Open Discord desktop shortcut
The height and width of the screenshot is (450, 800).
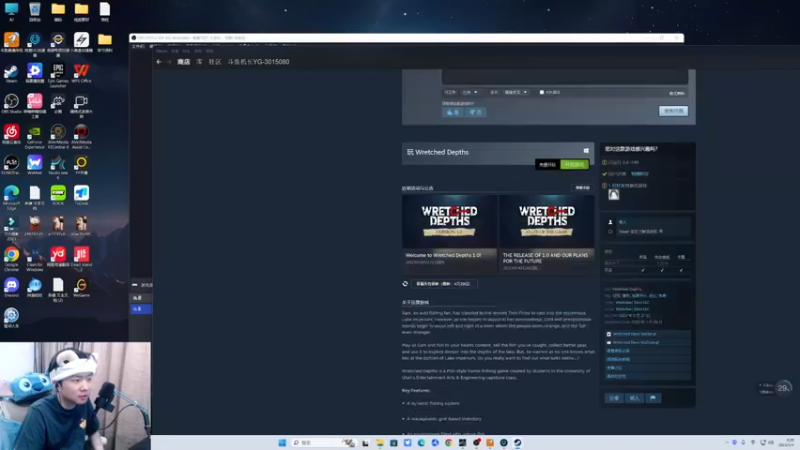coord(11,287)
